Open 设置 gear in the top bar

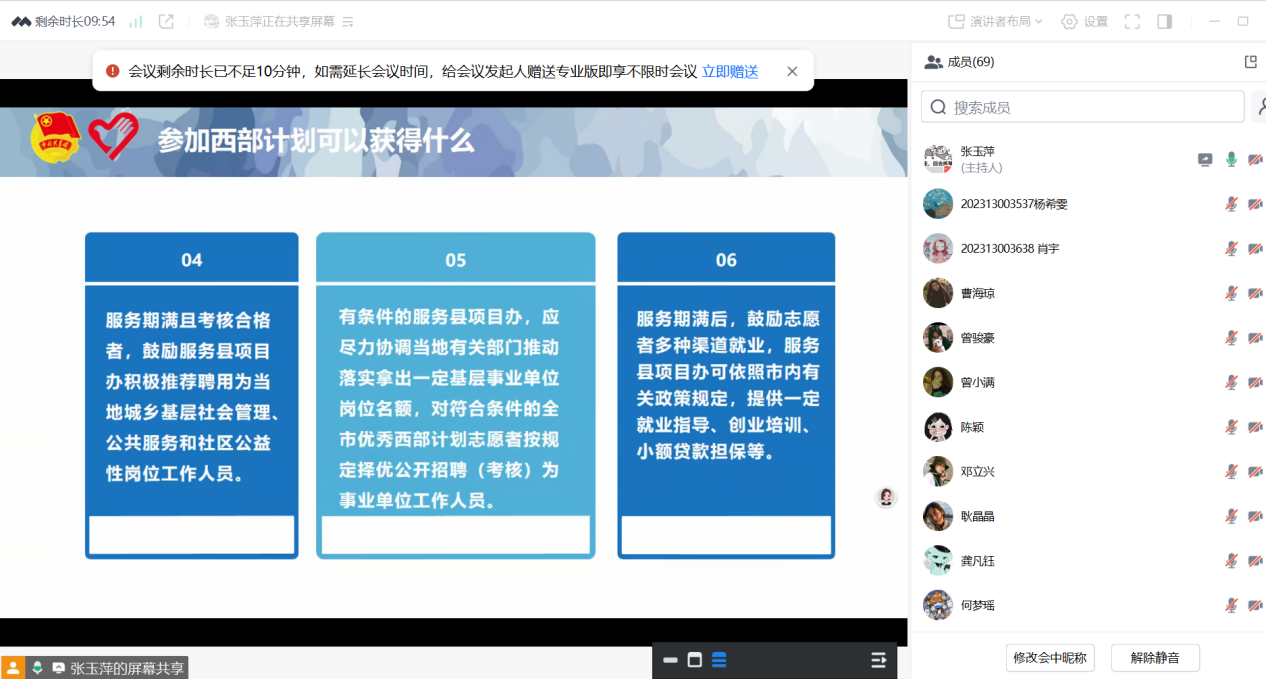(1085, 21)
